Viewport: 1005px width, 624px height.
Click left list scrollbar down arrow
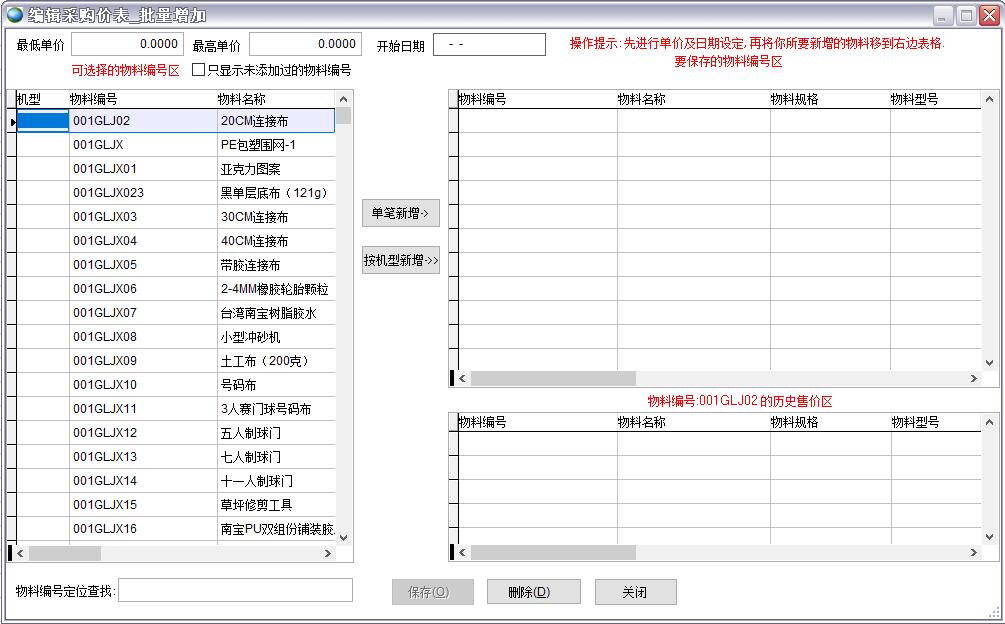coord(343,538)
